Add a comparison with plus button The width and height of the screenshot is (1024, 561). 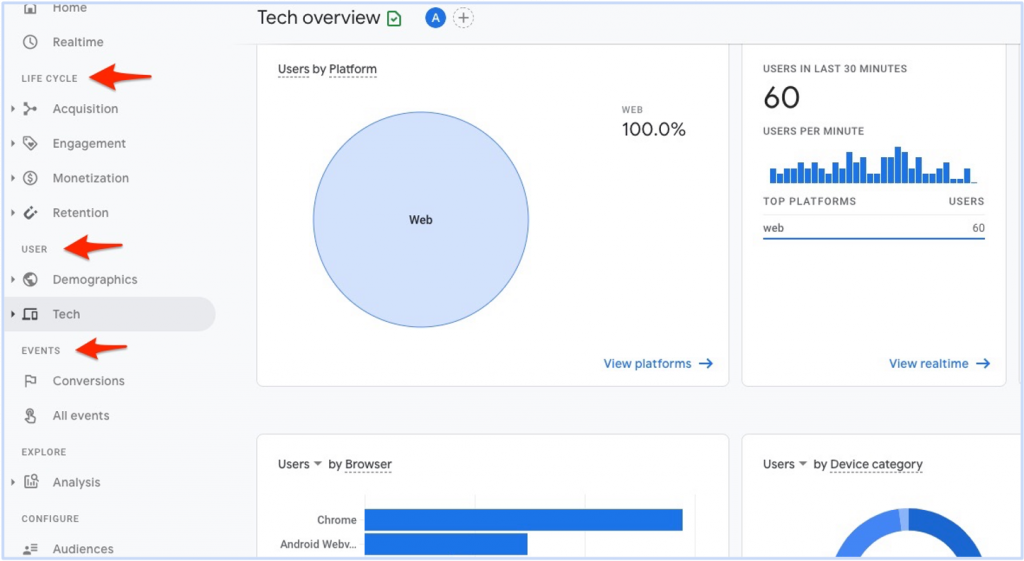click(463, 18)
